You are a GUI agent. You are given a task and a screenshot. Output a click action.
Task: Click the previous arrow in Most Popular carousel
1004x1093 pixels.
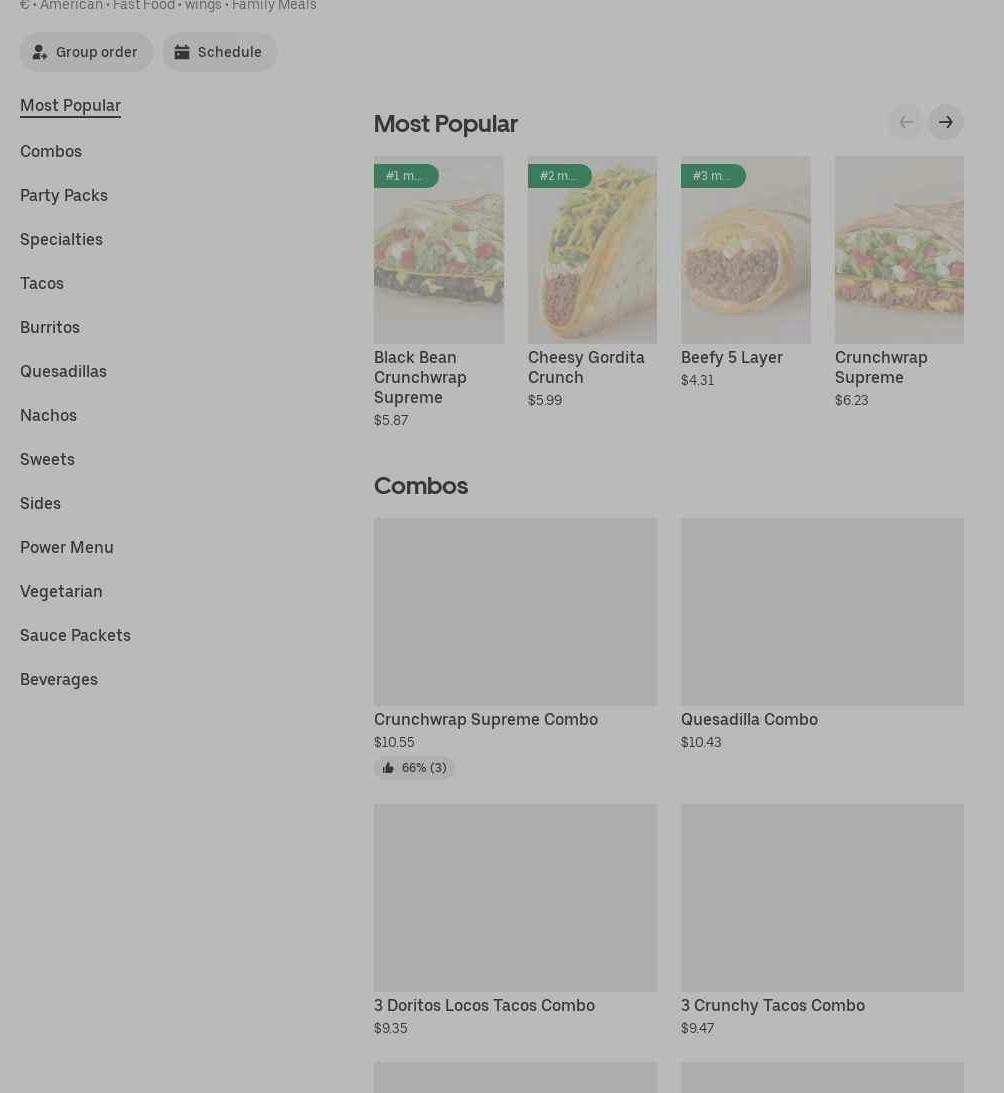pos(905,122)
